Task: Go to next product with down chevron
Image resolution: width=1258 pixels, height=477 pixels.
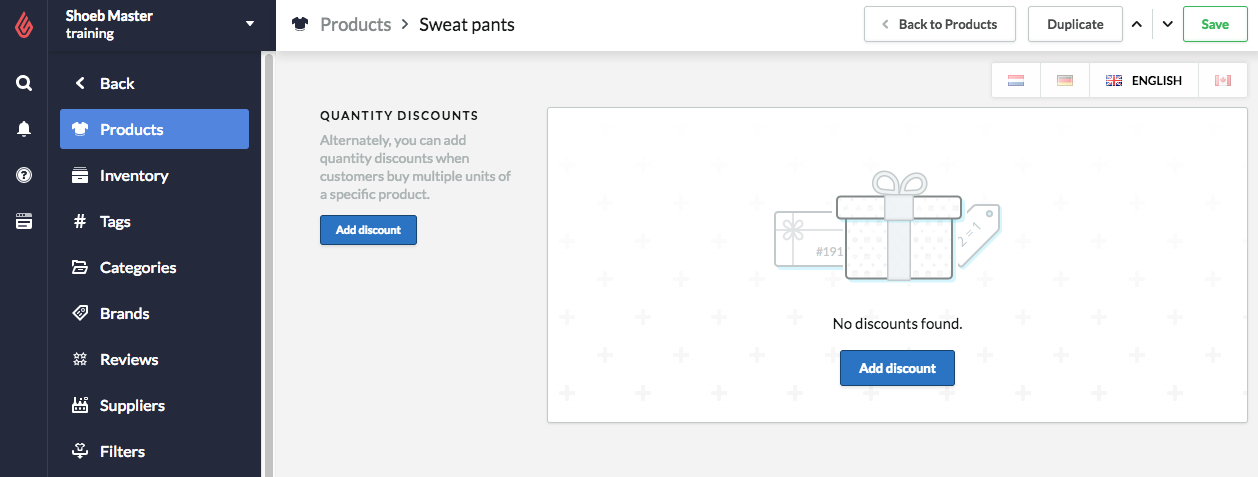Action: [1167, 24]
